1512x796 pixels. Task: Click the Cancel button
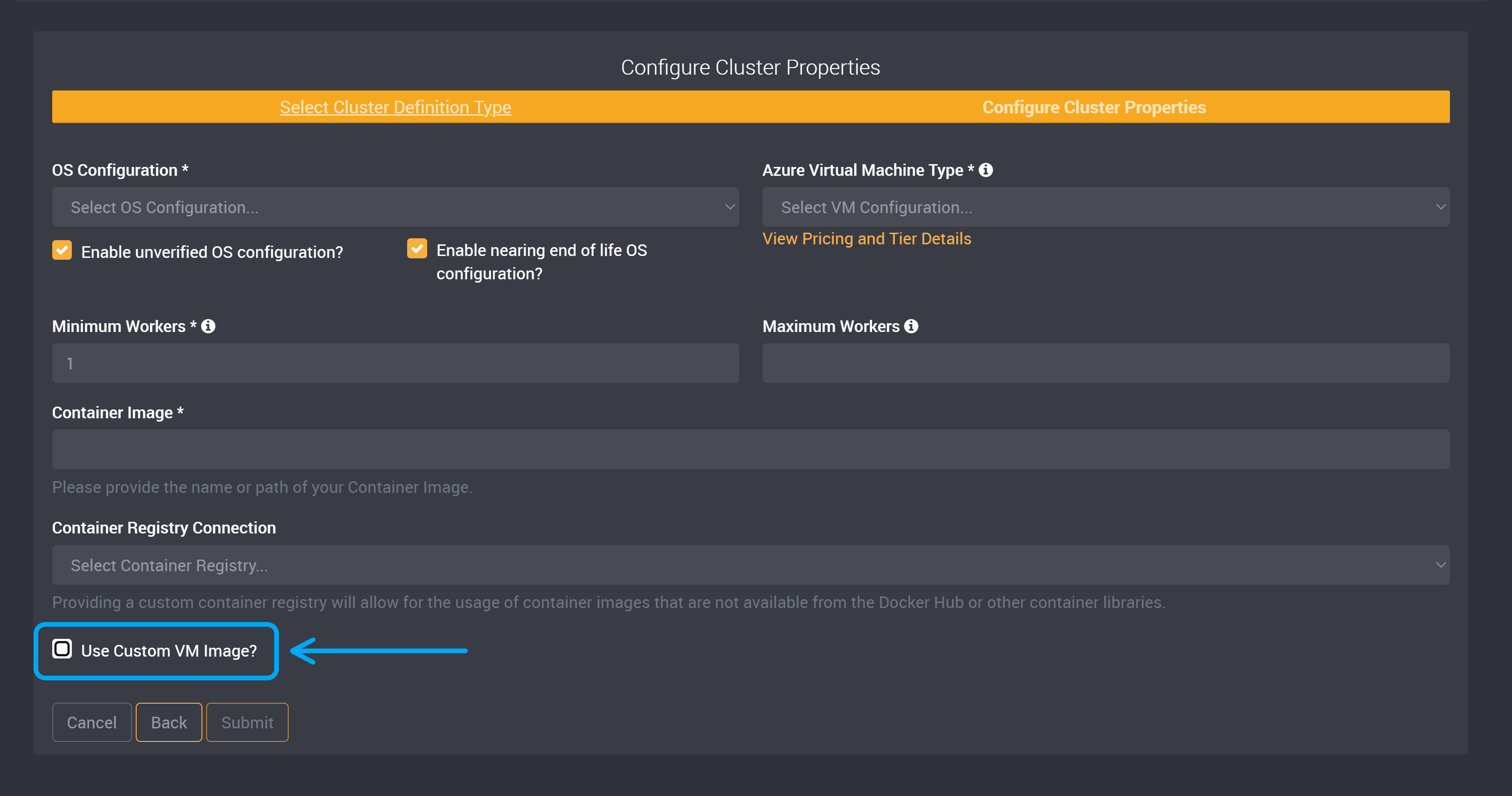point(91,722)
